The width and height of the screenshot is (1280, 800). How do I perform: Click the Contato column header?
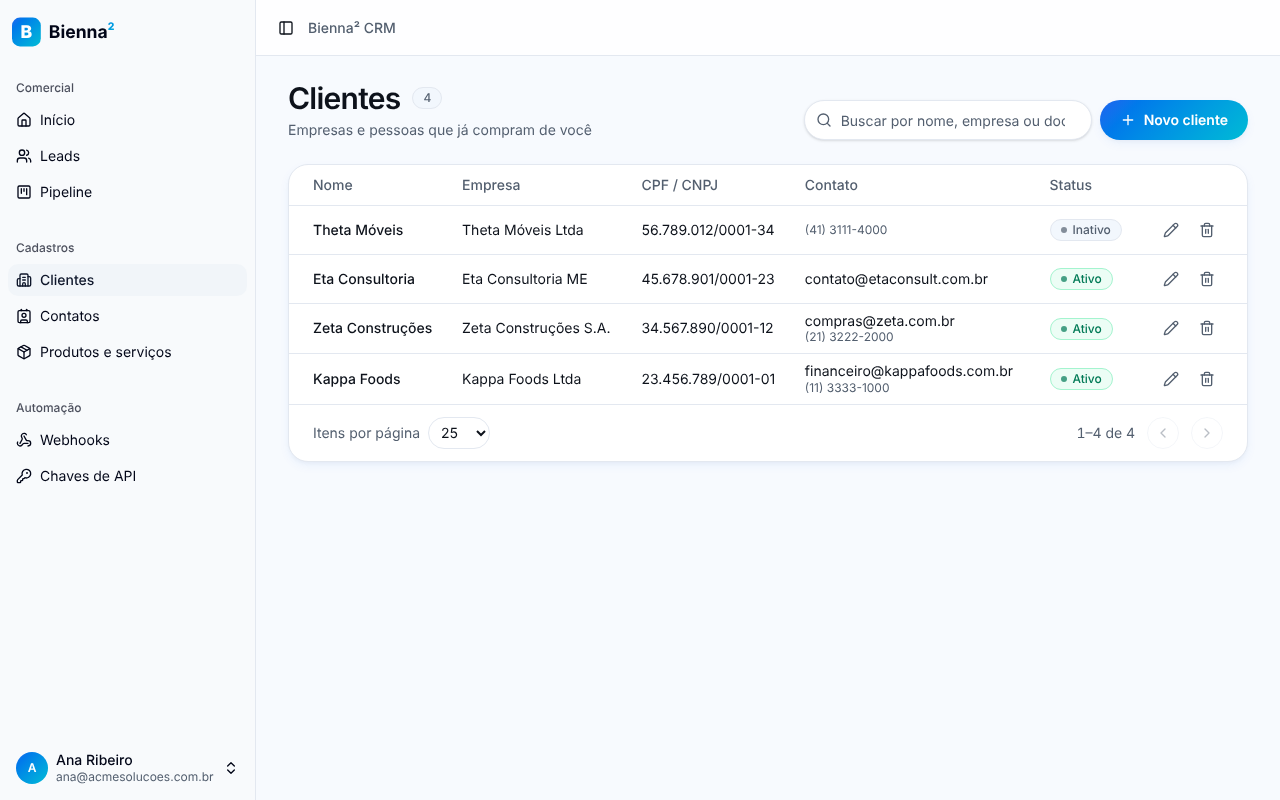click(831, 185)
